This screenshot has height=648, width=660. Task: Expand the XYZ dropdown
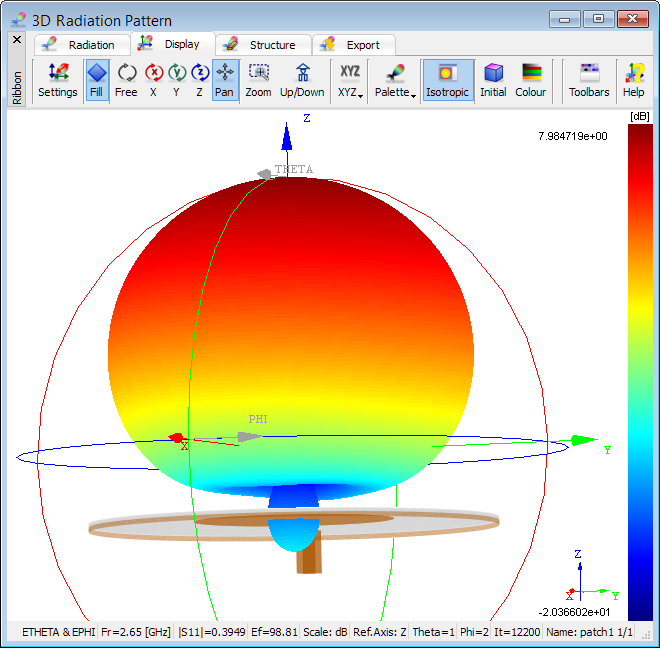350,81
